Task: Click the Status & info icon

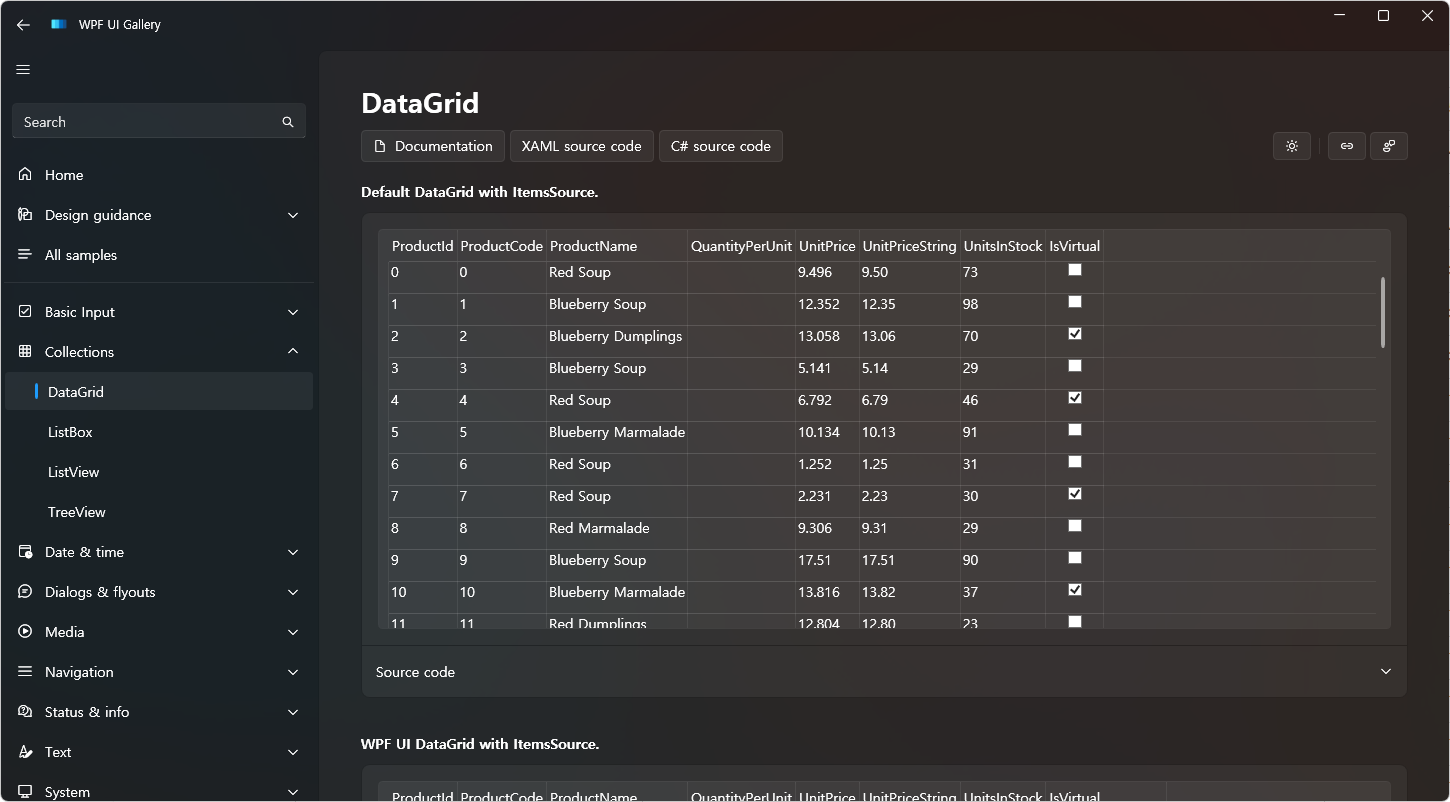Action: 25,712
